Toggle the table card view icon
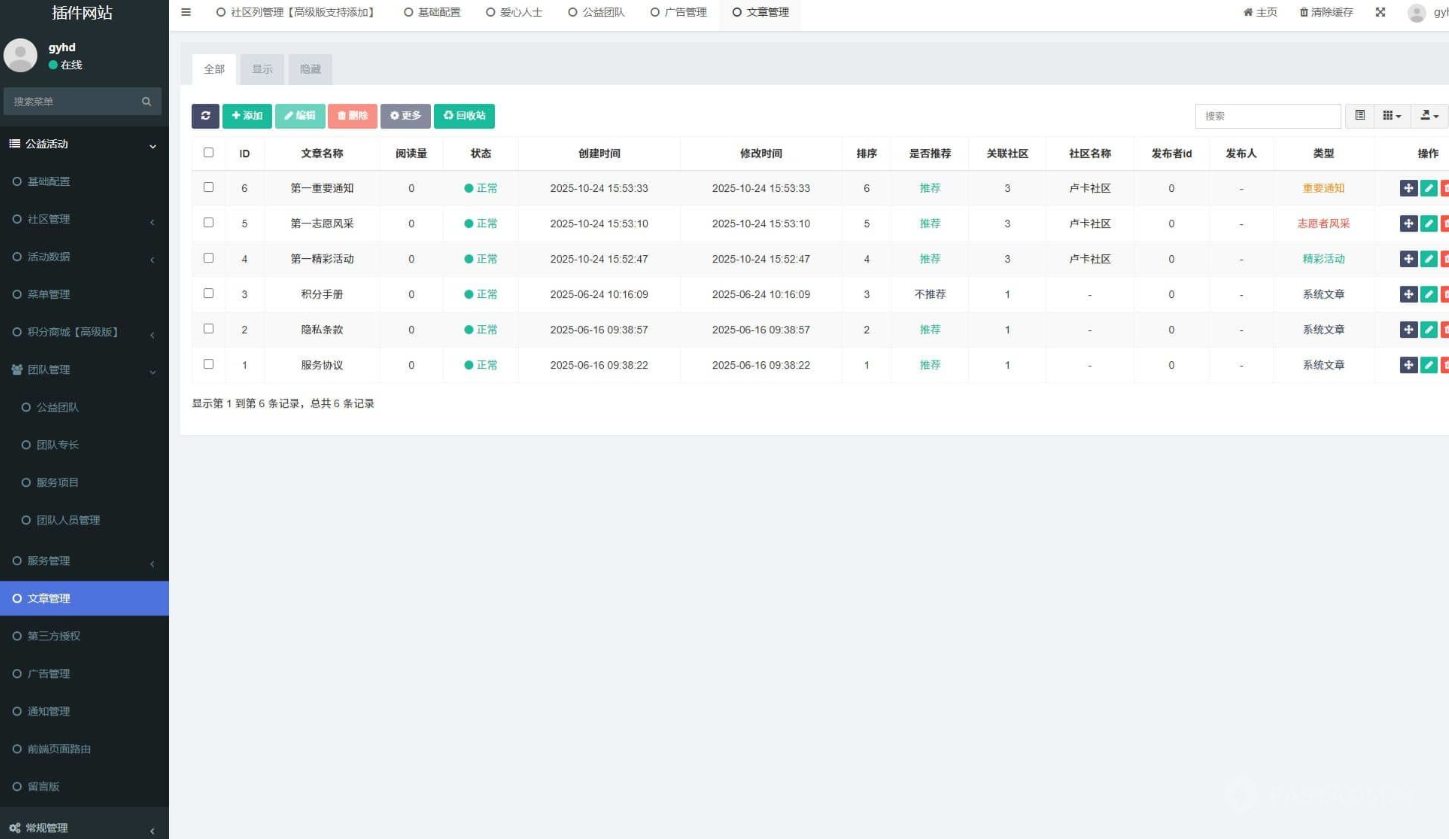The image size is (1449, 839). [x=1359, y=116]
